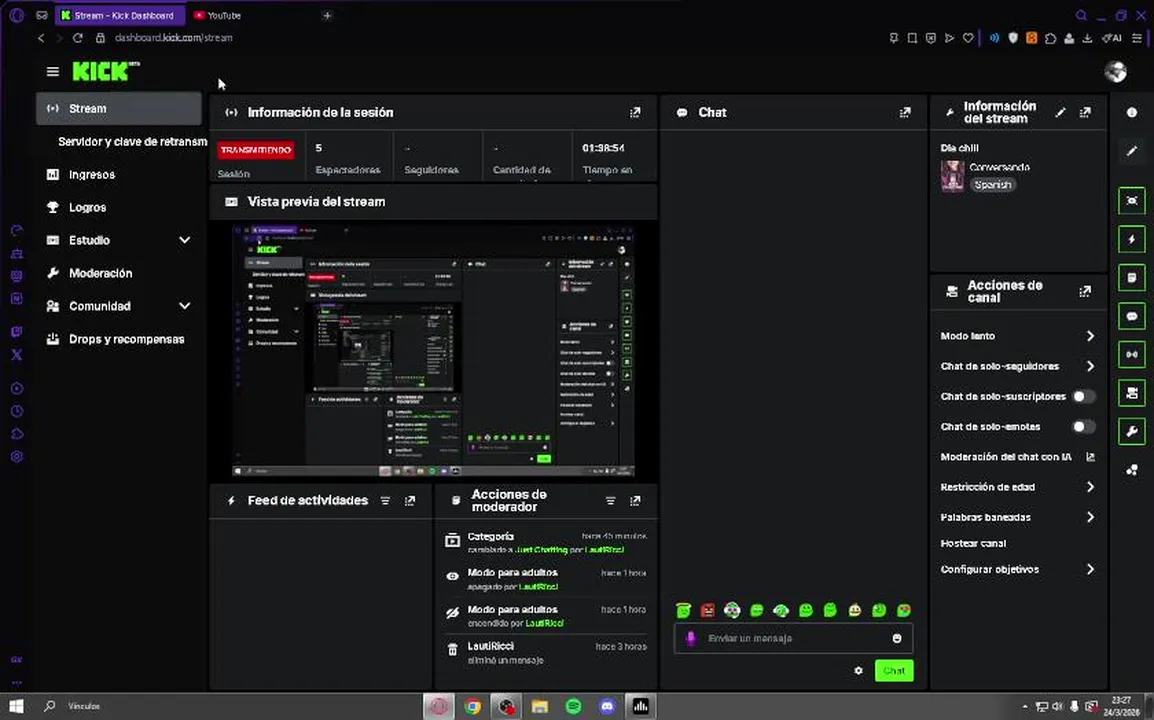Open Chat de solo-seguidores options chevron

[1090, 366]
